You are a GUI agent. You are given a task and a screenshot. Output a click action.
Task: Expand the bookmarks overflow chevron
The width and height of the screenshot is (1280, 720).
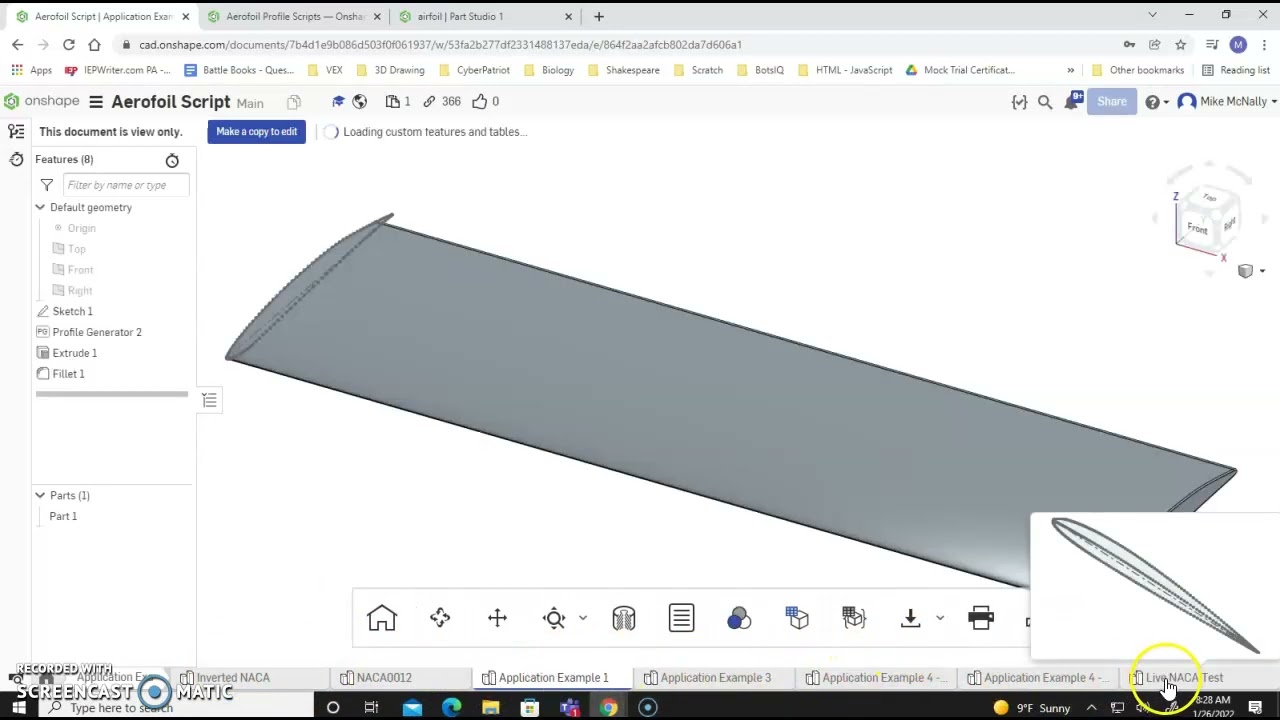[1071, 70]
